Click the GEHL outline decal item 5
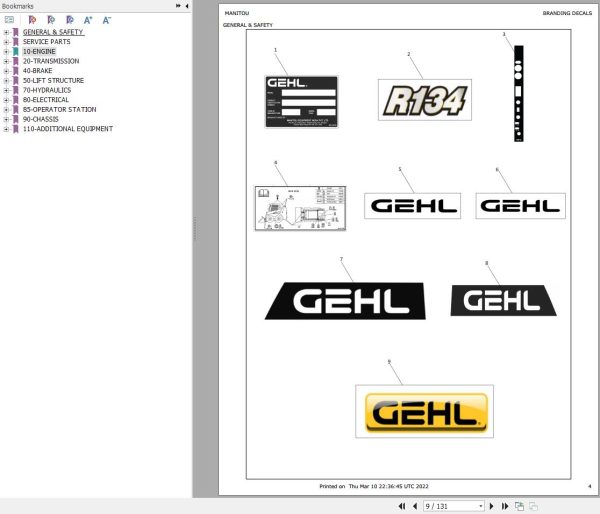The height and width of the screenshot is (514, 600). click(x=412, y=206)
